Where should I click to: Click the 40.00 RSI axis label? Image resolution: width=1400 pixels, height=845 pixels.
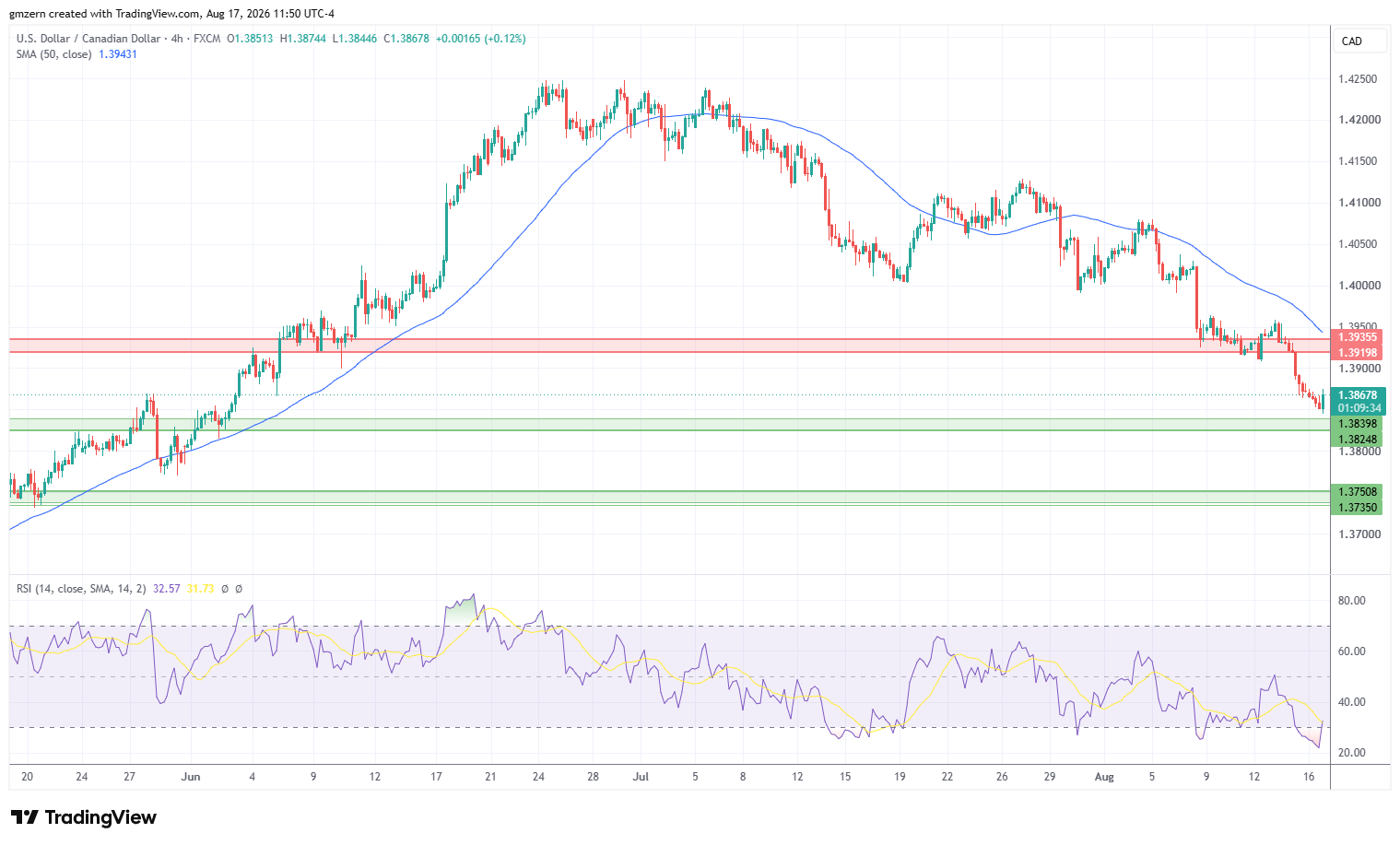pyautogui.click(x=1351, y=702)
